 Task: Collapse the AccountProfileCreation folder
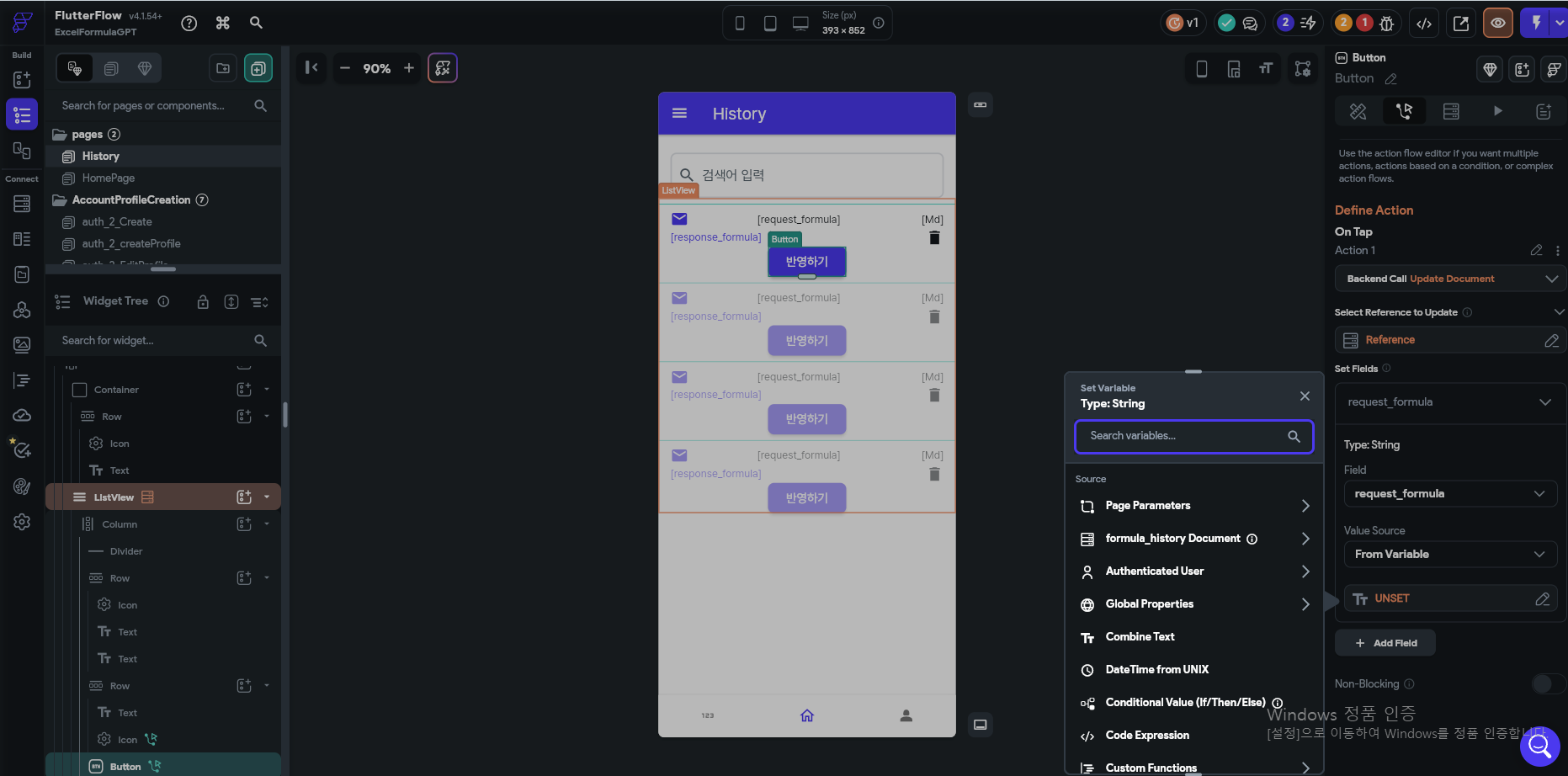coord(60,200)
